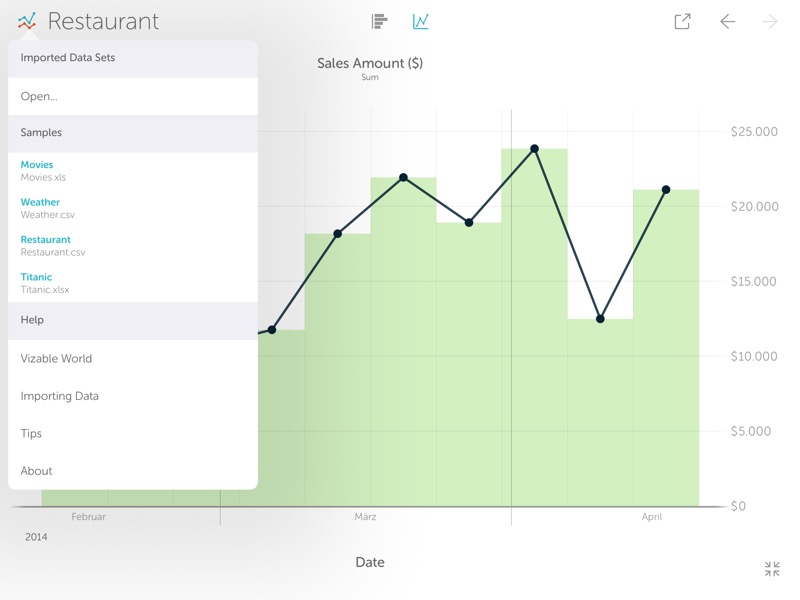Tap the Restaurant title text

coord(103,21)
